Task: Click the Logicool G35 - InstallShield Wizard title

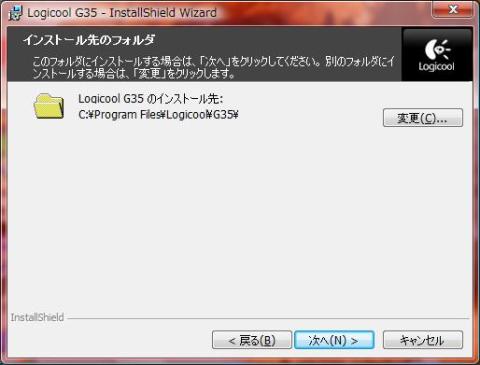Action: [x=122, y=13]
